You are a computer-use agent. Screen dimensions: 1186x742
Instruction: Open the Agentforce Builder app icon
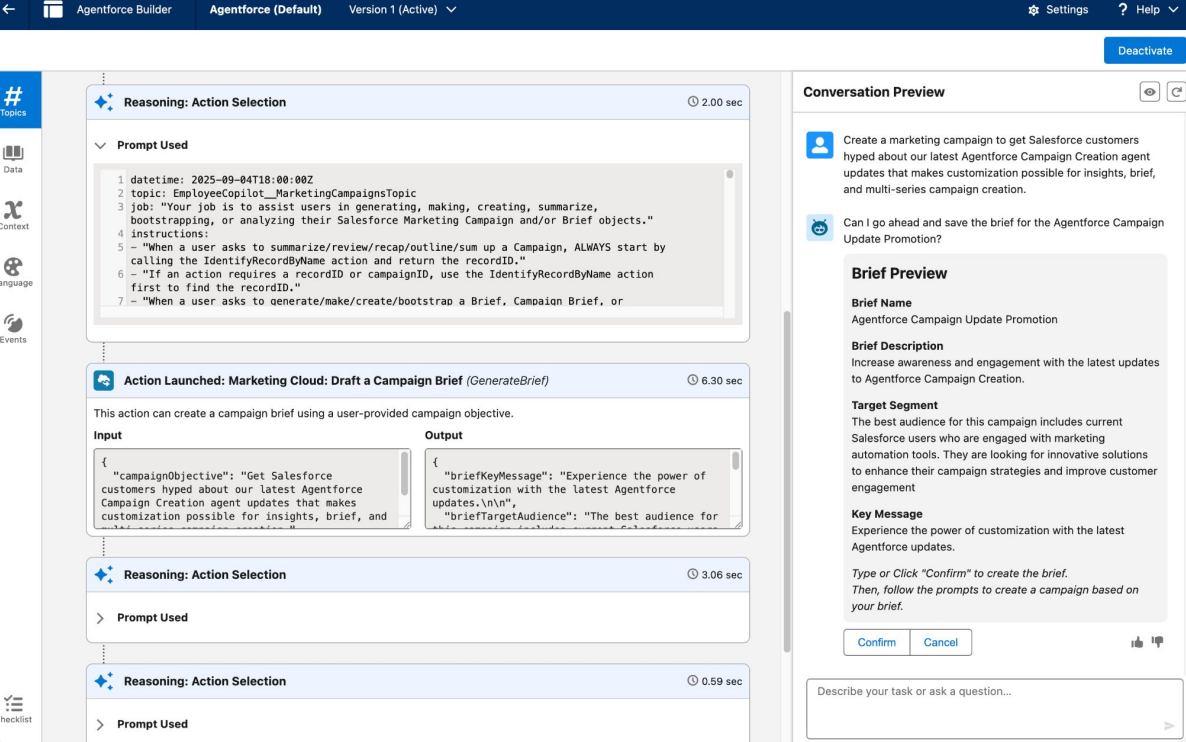coord(53,10)
